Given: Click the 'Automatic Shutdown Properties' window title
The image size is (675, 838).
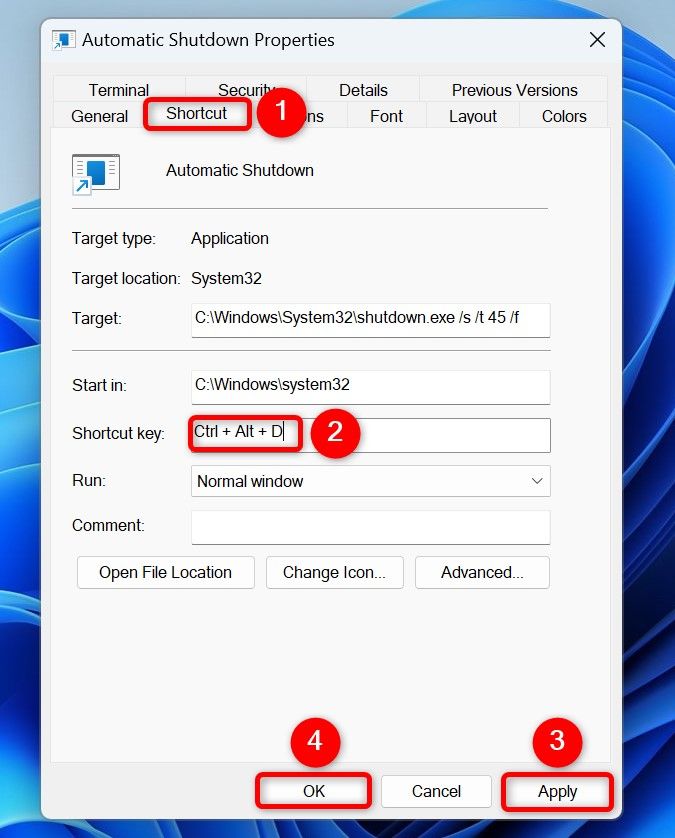Looking at the screenshot, I should coord(208,40).
